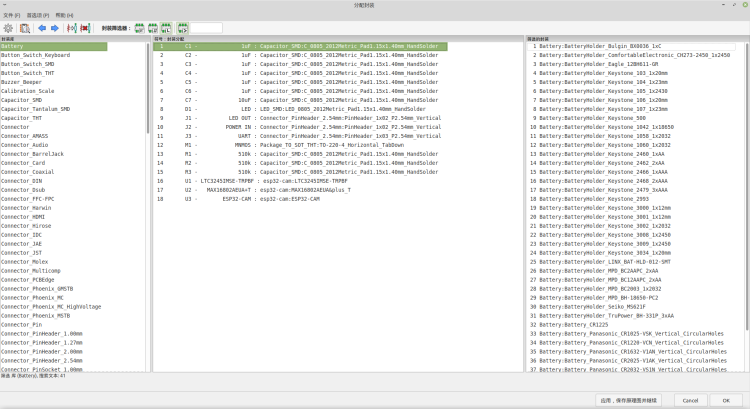The height and width of the screenshot is (409, 750).
Task: Toggle the footprint name text filter
Action: 183,28
